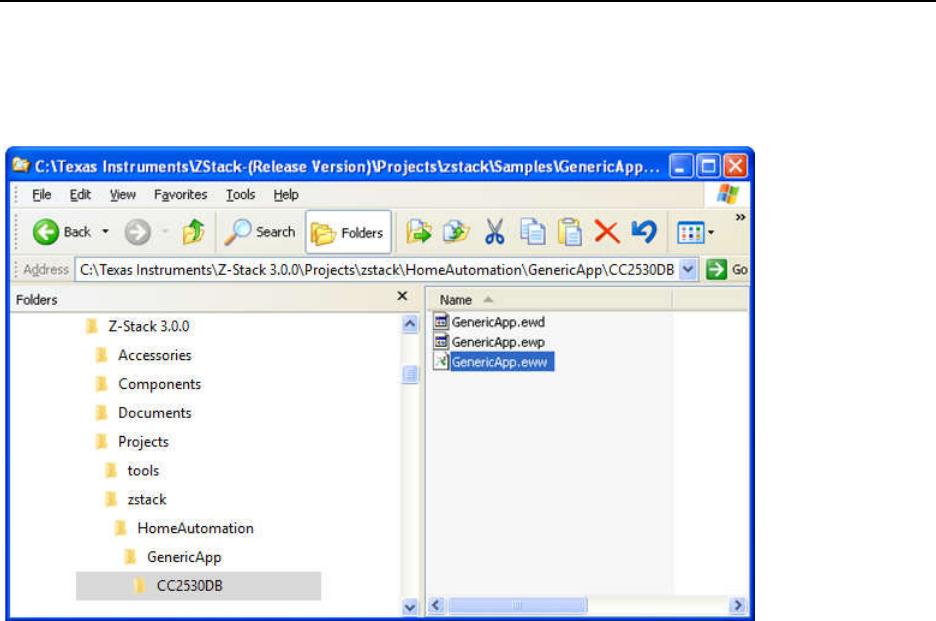The image size is (936, 621).
Task: Select the Components folder
Action: 149,384
